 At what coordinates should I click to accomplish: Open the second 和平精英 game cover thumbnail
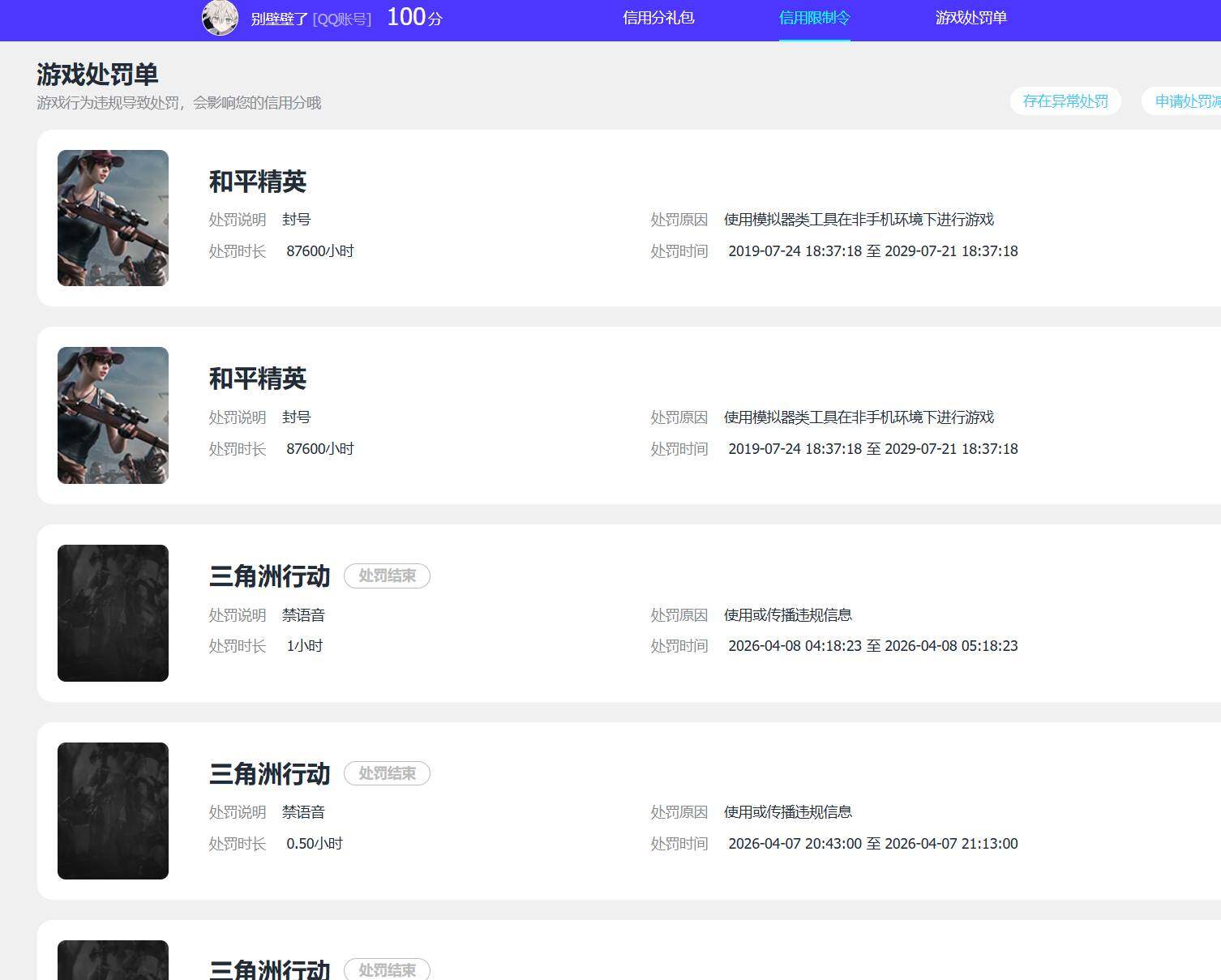[113, 416]
